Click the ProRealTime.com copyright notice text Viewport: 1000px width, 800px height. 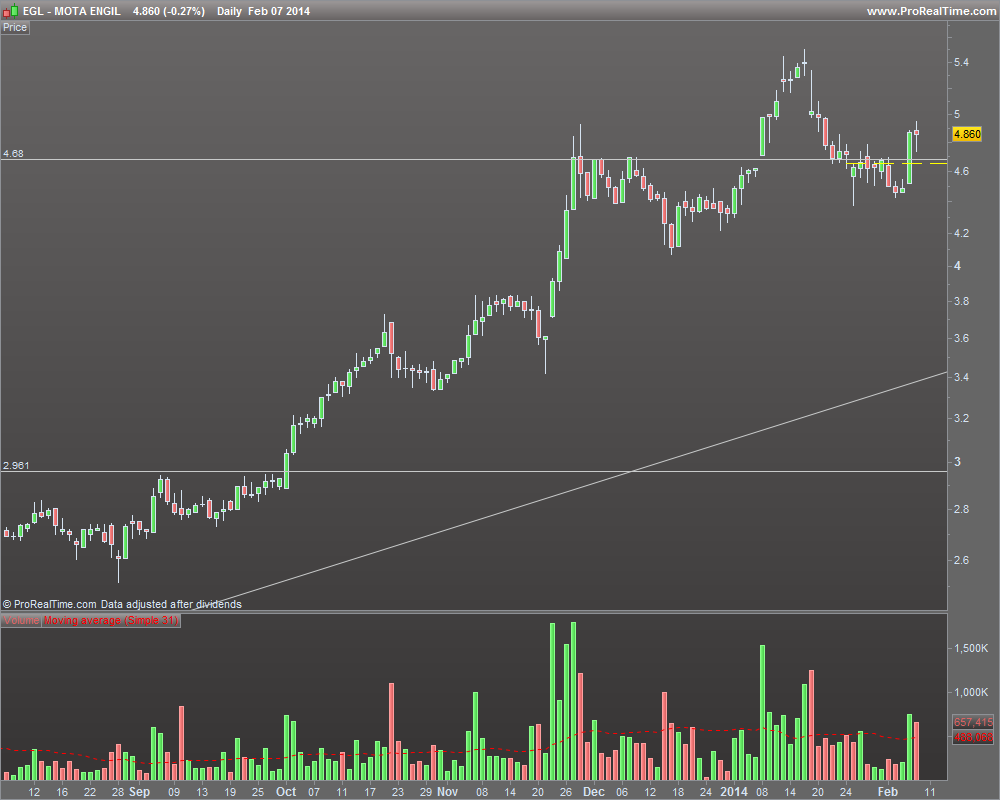point(122,604)
